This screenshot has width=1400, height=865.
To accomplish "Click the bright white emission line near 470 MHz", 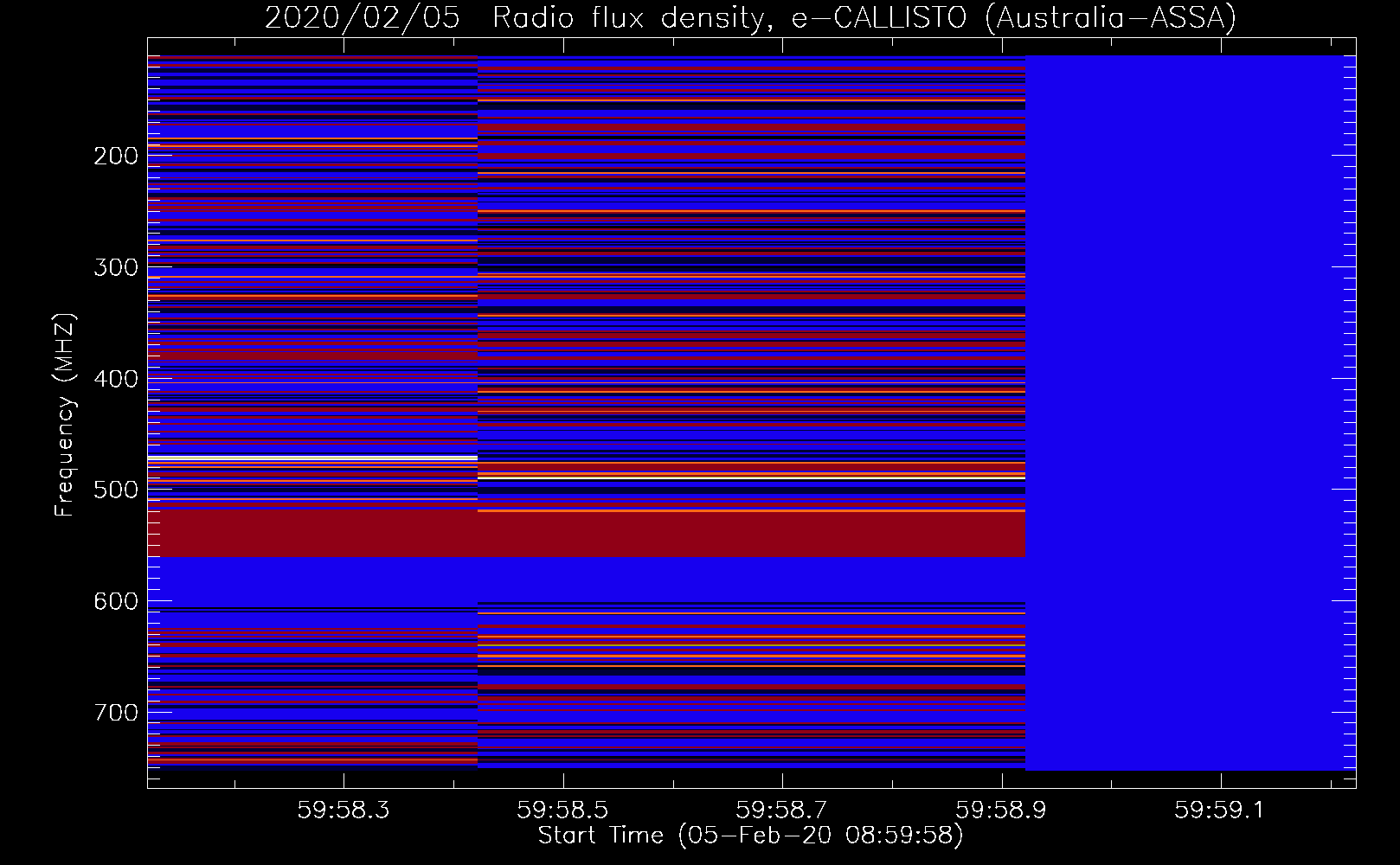I will [x=312, y=458].
